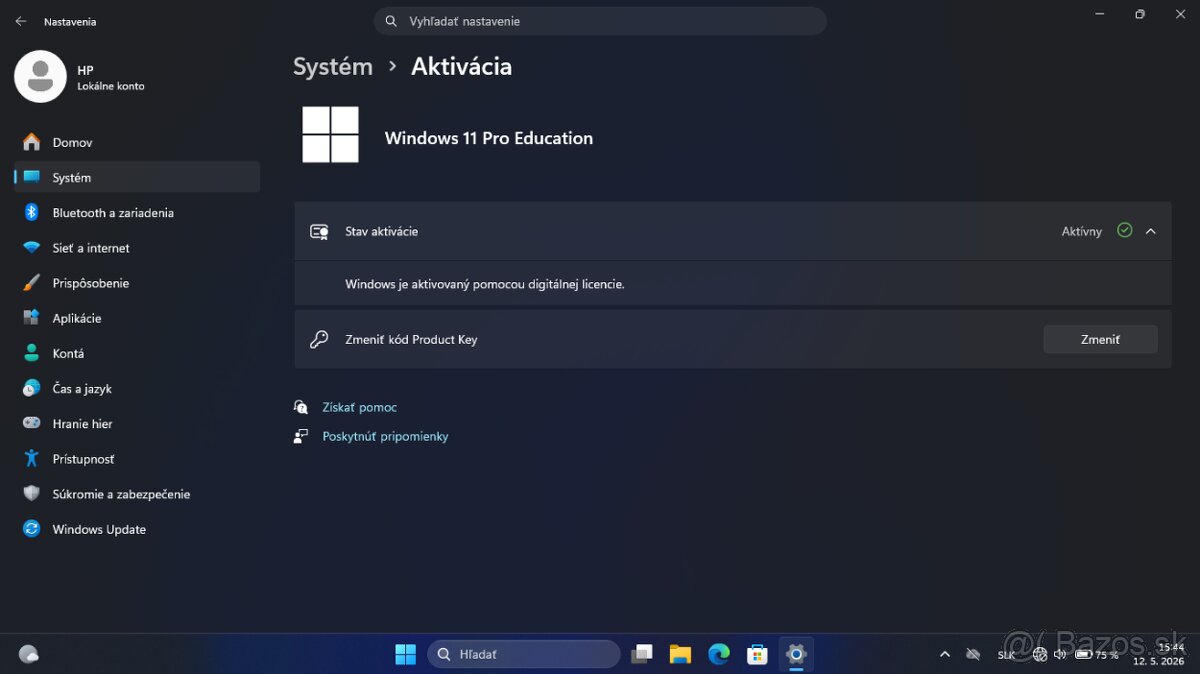Open Aplikácie settings
The image size is (1200, 674).
[x=136, y=318]
